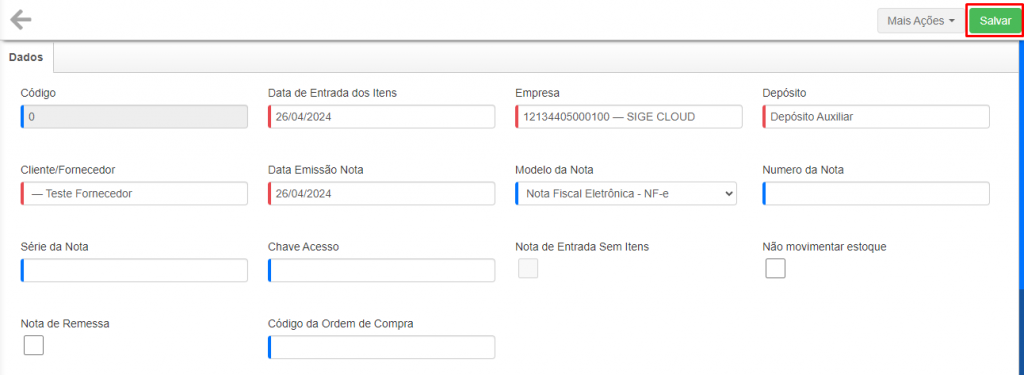Tick the Nota de Remessa checkbox
Screen dimensions: 1024x375
pyautogui.click(x=33, y=345)
